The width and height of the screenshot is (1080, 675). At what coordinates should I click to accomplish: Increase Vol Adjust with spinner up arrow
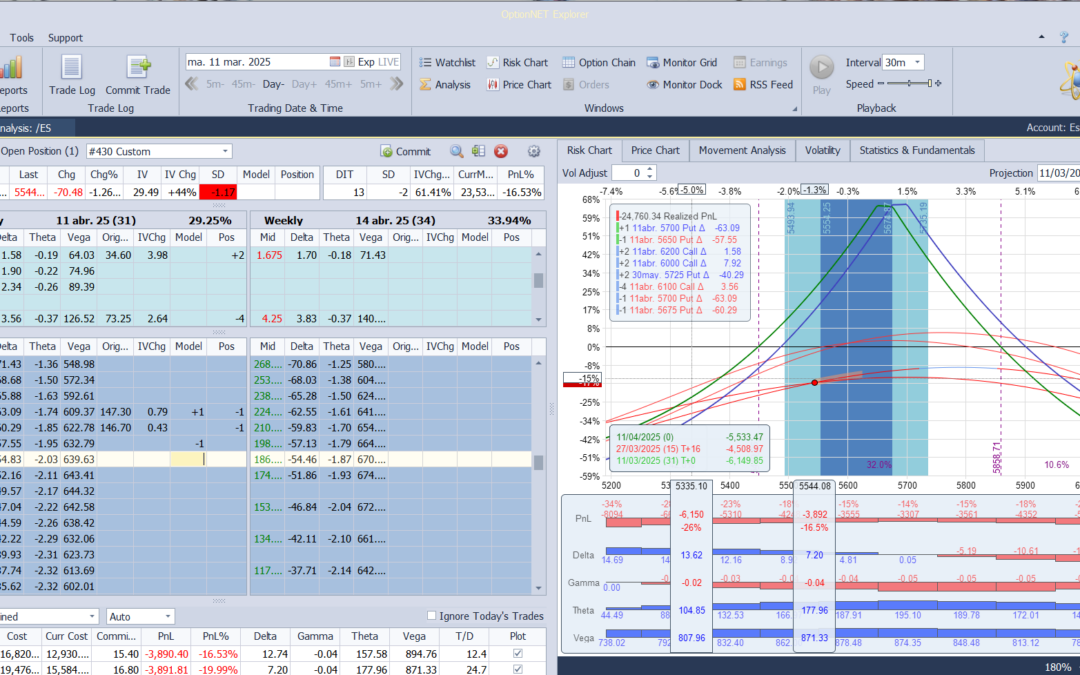(650, 169)
